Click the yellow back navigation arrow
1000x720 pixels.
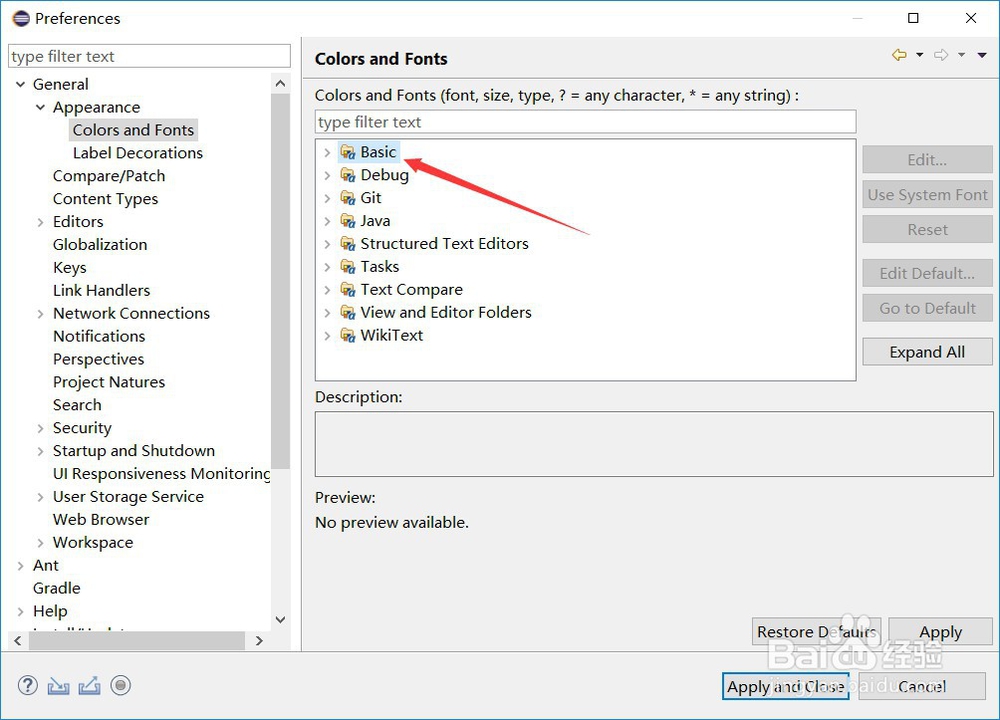(899, 56)
